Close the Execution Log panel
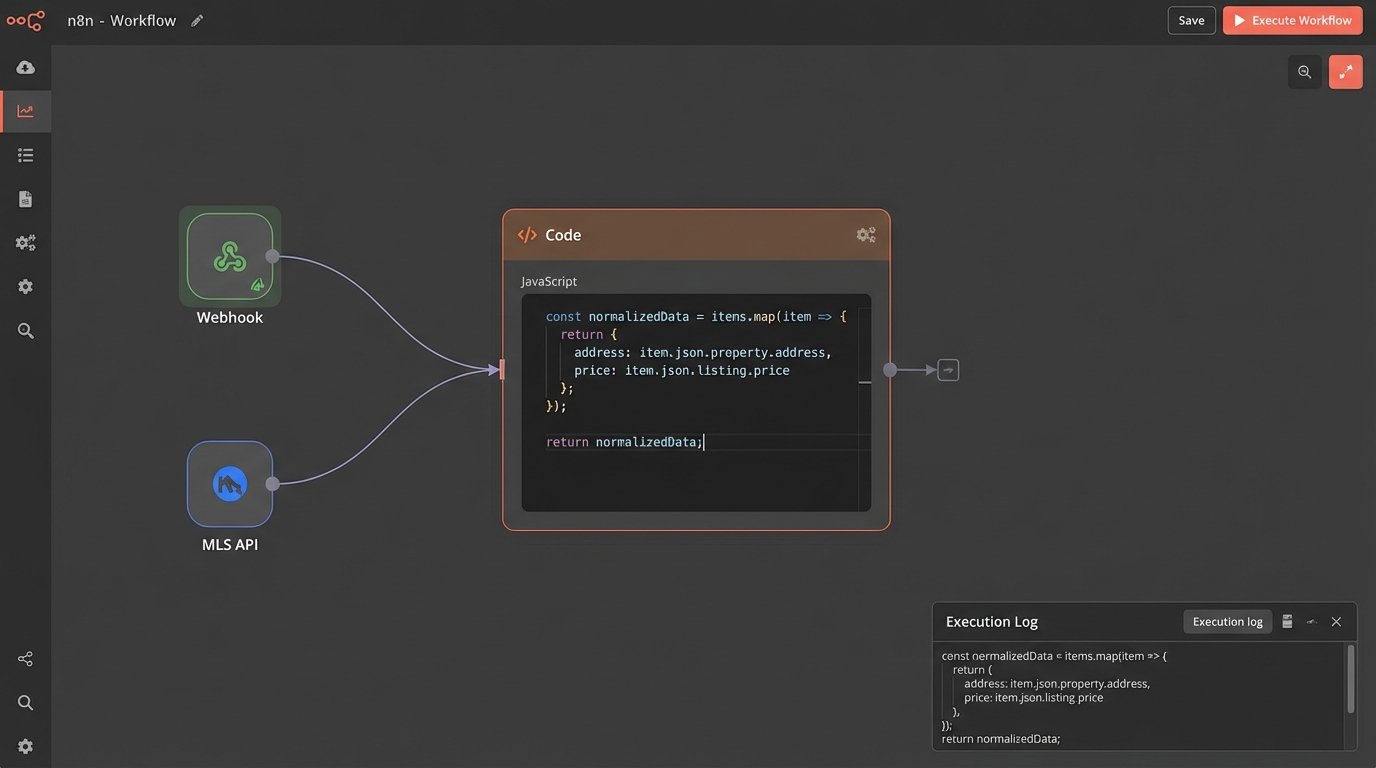1376x768 pixels. point(1336,622)
